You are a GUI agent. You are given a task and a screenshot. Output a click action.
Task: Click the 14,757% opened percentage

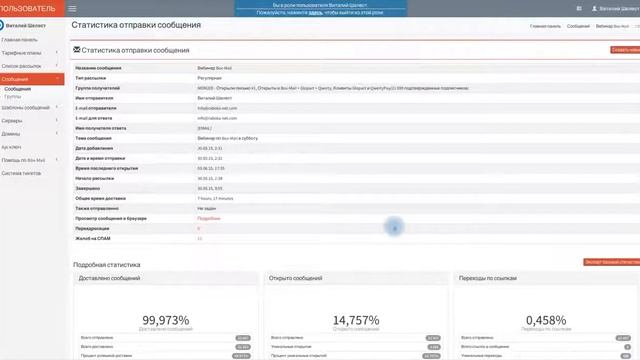[356, 320]
